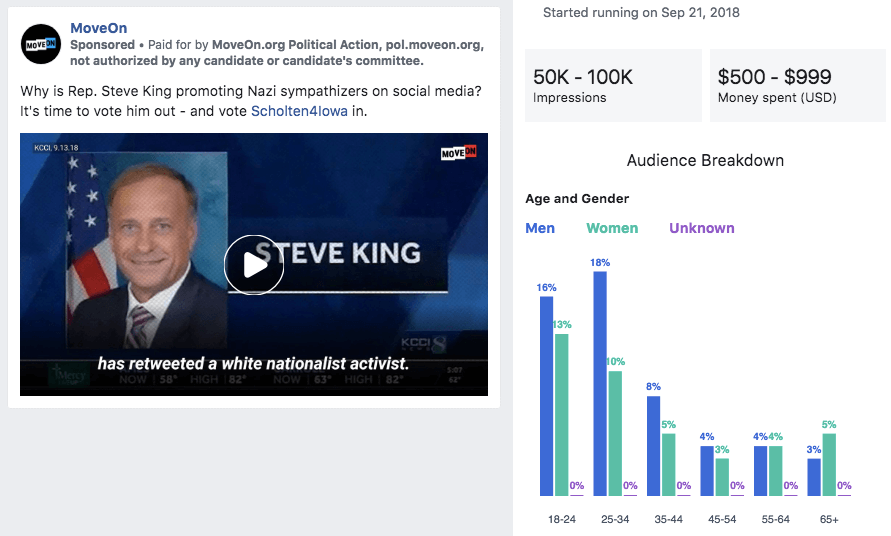The width and height of the screenshot is (891, 536).
Task: Click the Women 25-34 green bar
Action: (x=615, y=433)
